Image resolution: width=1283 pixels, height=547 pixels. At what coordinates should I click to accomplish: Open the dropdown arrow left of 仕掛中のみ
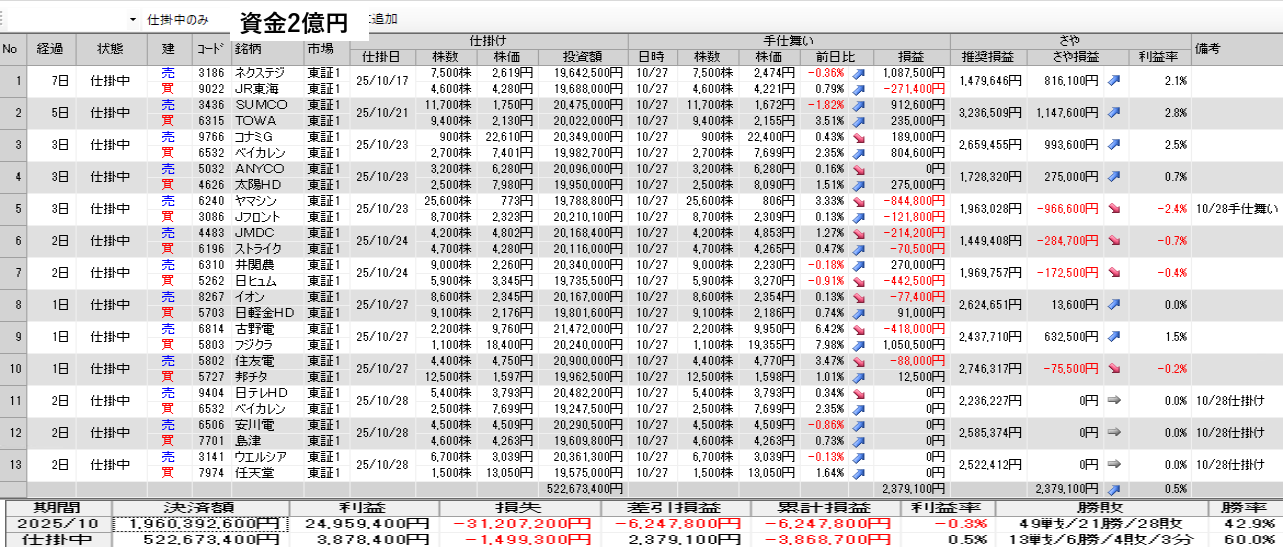coord(133,20)
